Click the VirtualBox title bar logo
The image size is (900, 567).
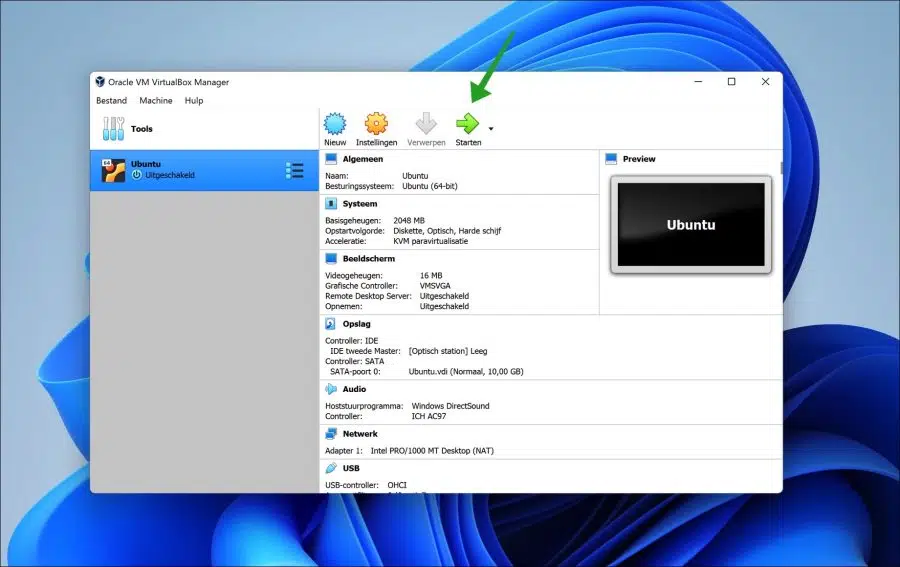(100, 81)
